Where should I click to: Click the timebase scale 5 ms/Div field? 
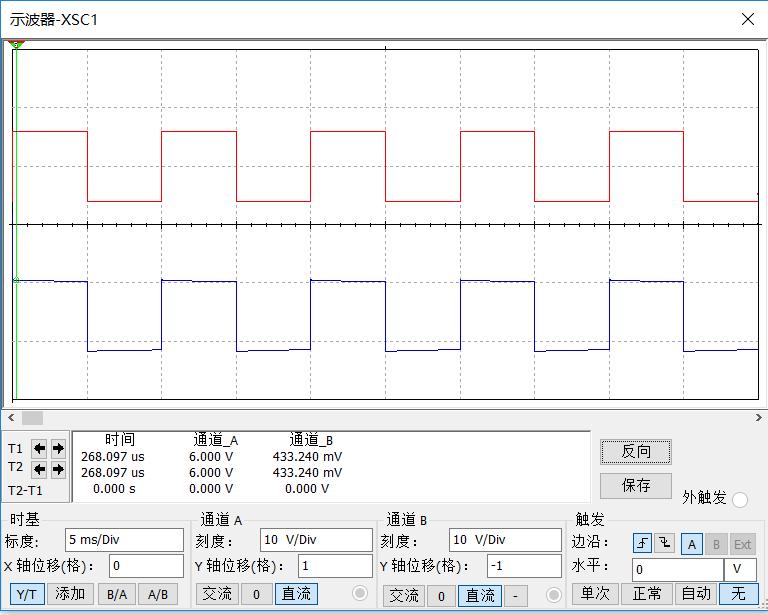[x=124, y=540]
